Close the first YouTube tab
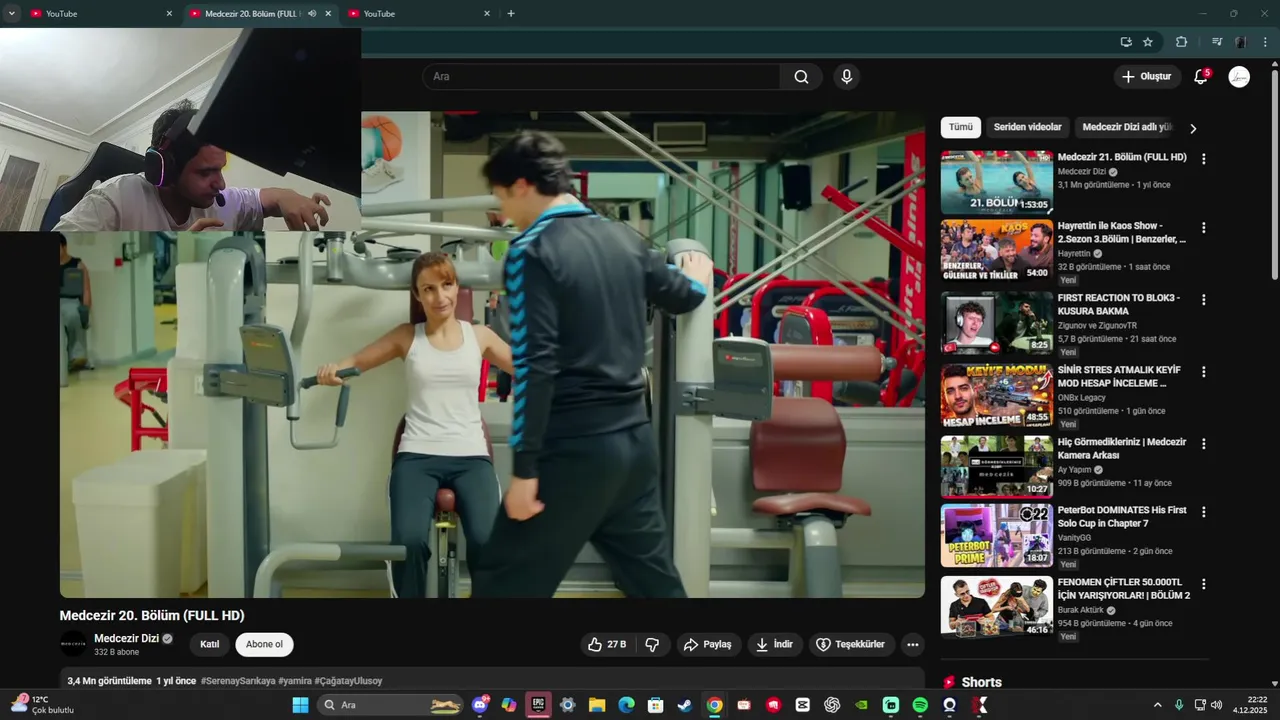Image resolution: width=1280 pixels, height=720 pixels. pyautogui.click(x=169, y=13)
